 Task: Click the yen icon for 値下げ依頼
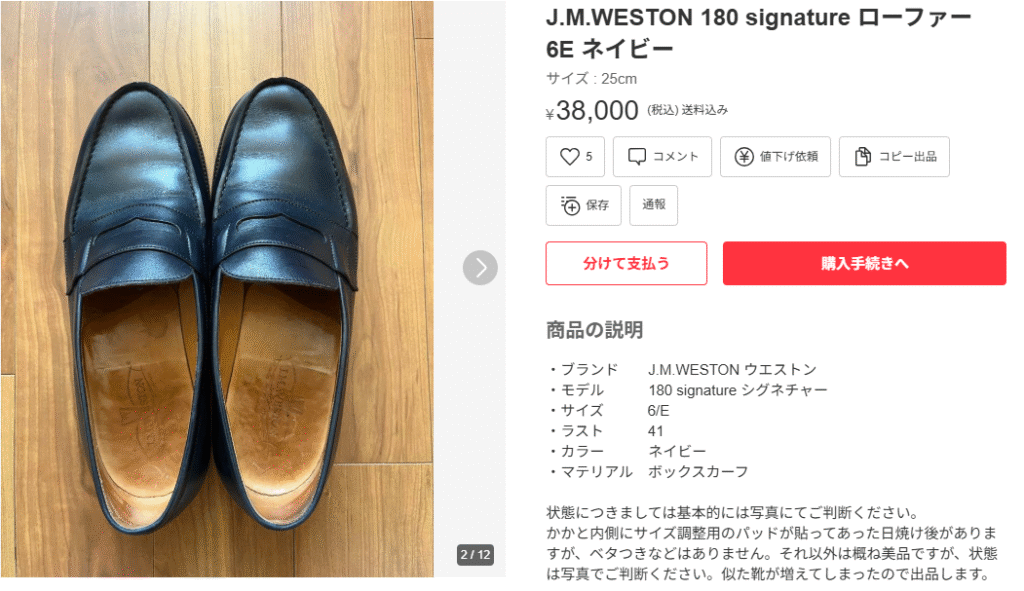click(744, 157)
